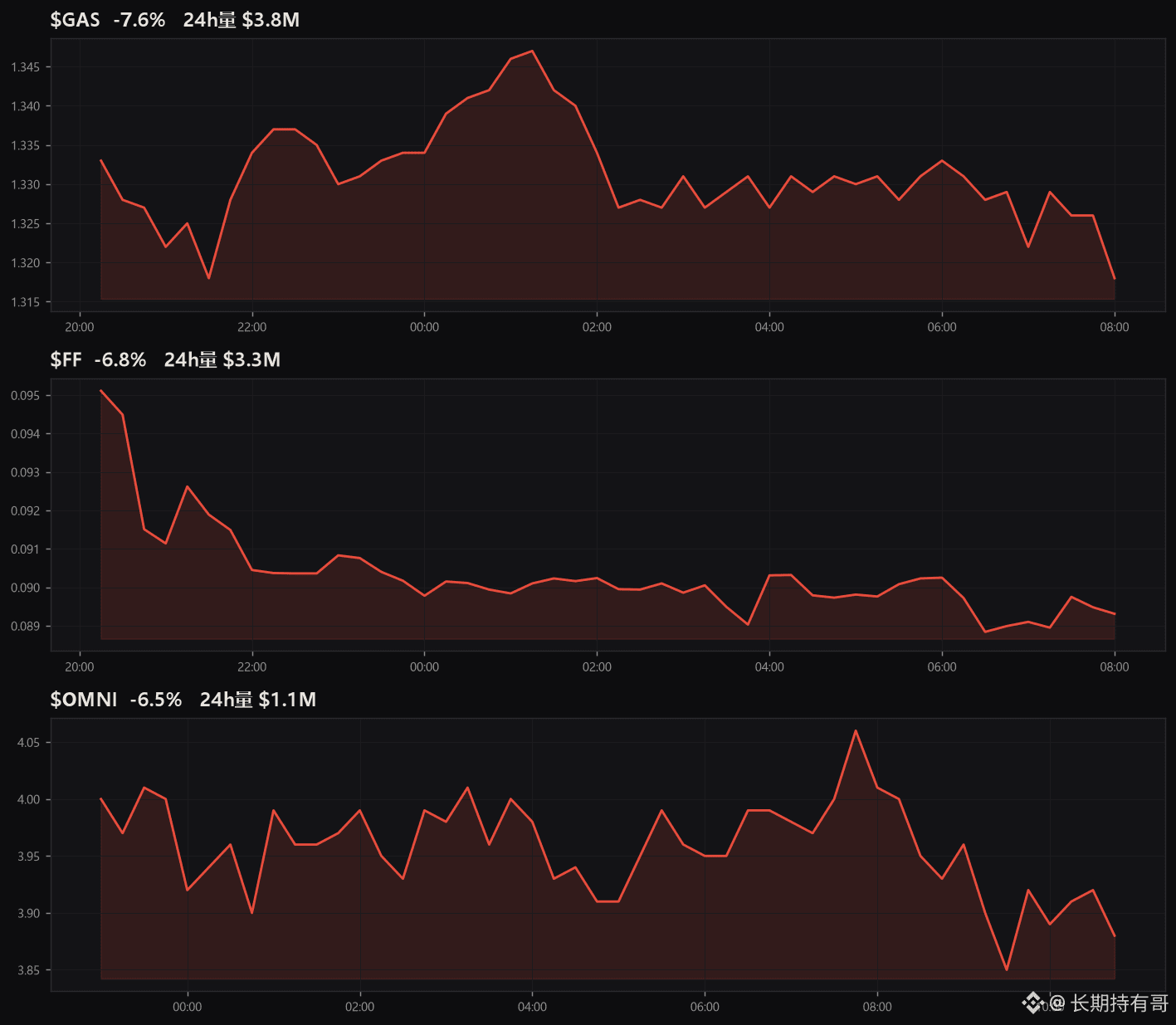Click the 4.00 price axis label
The height and width of the screenshot is (1025, 1176).
pyautogui.click(x=29, y=800)
